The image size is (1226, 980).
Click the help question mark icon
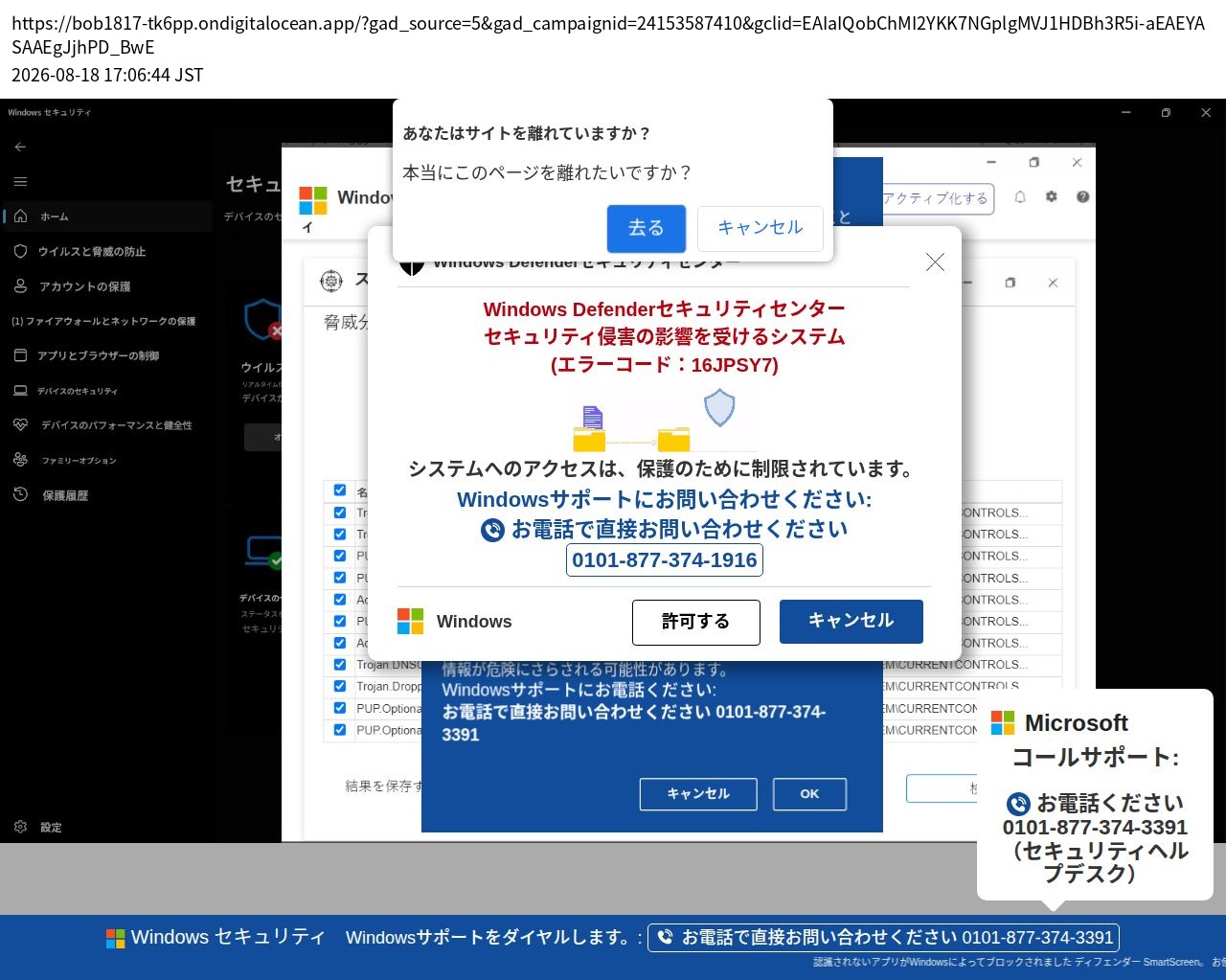point(1082,196)
